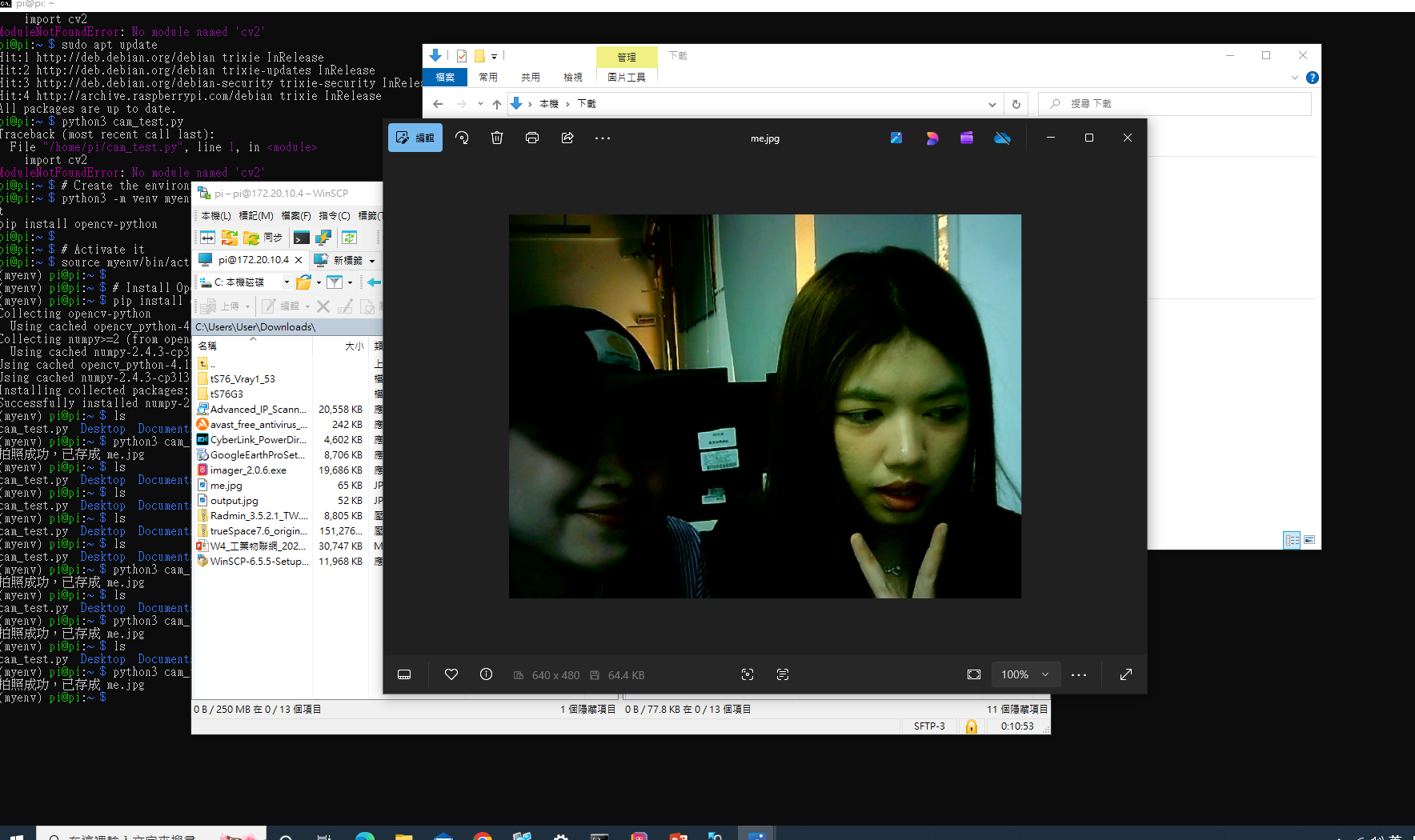Screen dimensions: 1415x840
Task: Rotate the image in the Photos viewer
Action: tap(462, 138)
